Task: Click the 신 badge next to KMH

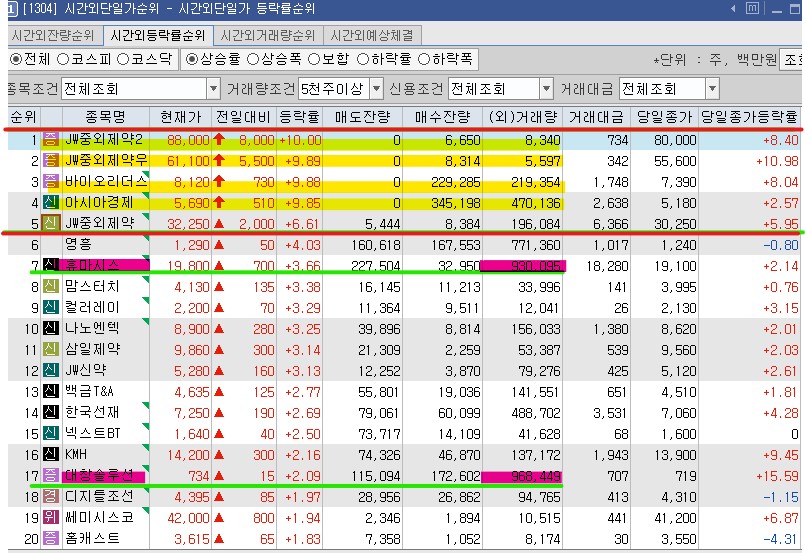Action: (x=50, y=454)
